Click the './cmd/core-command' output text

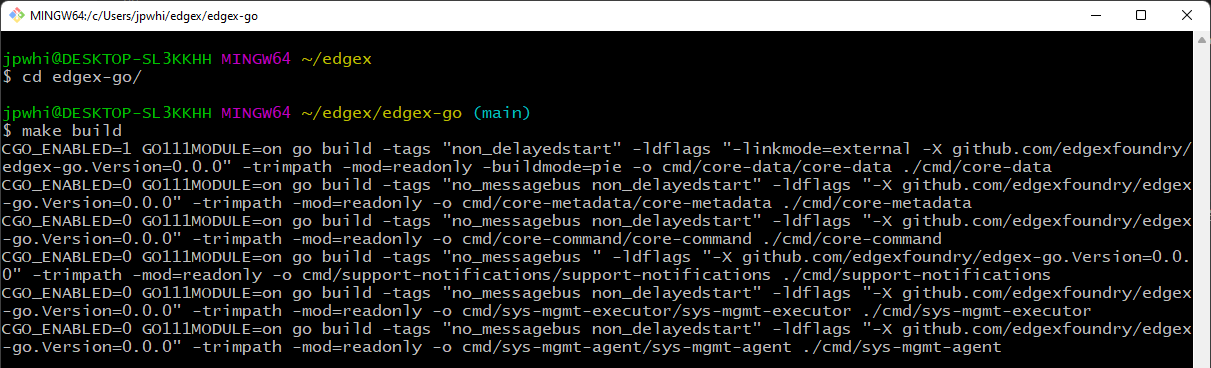852,239
